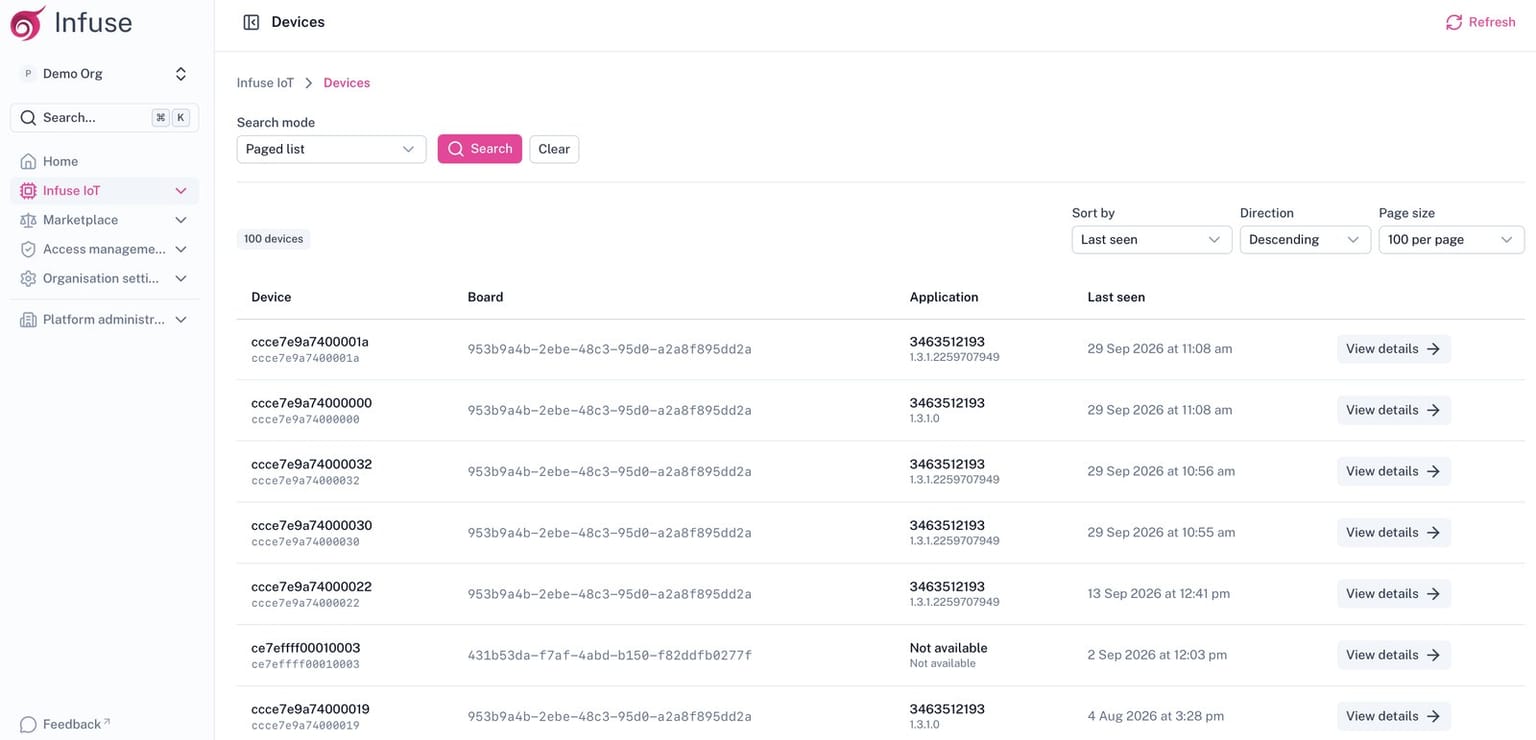Click the Infuse swirl logo
Image resolution: width=1536 pixels, height=740 pixels.
[27, 23]
